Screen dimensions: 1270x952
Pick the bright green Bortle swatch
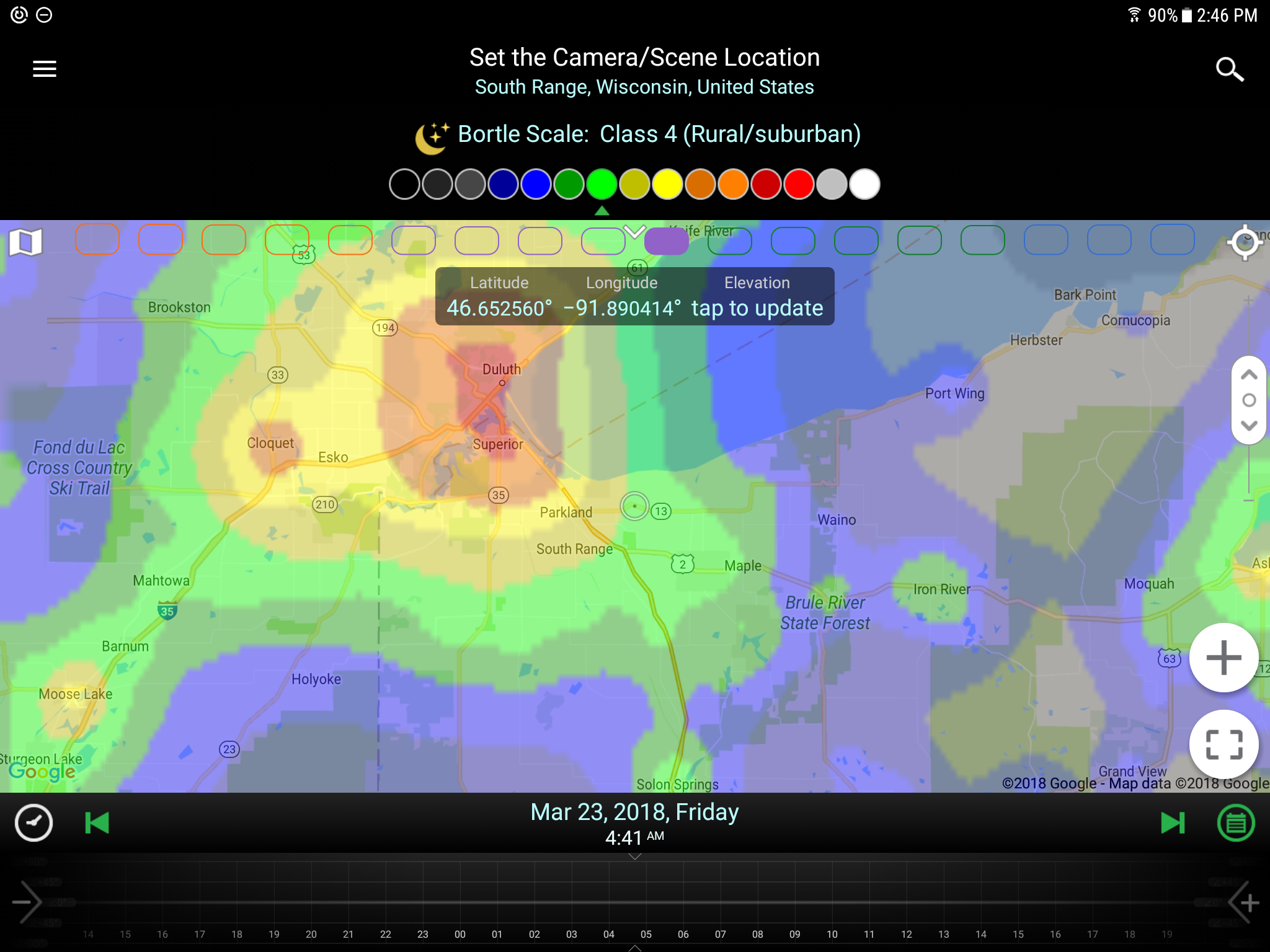[x=602, y=185]
